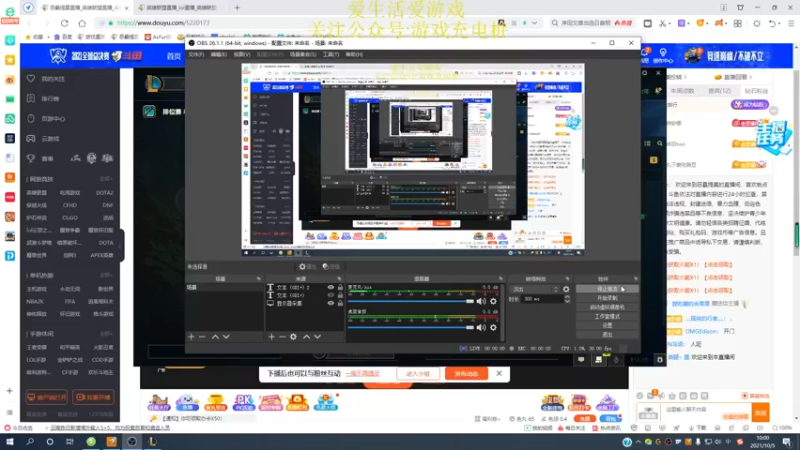
Task: Add a new scene with the plus icon in the OBS scenes panel
Action: coord(191,337)
